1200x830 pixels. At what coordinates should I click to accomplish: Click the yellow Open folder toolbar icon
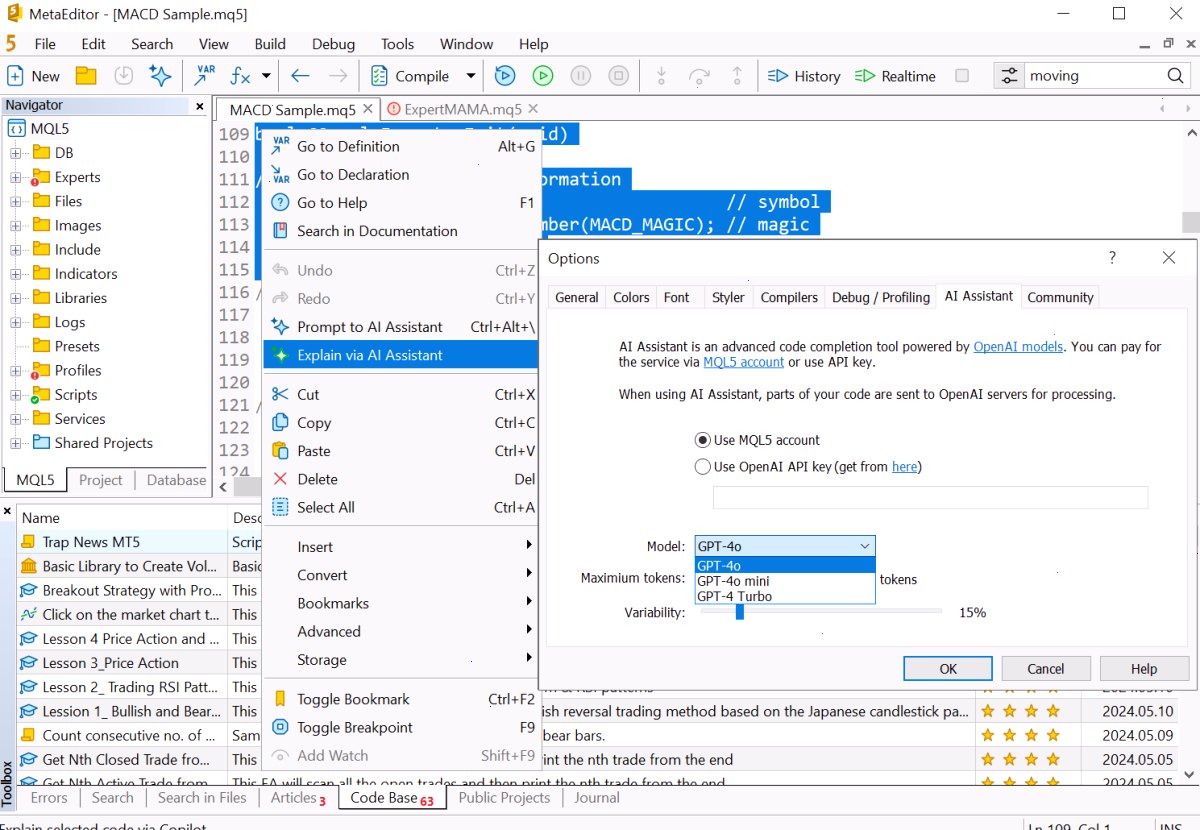(x=86, y=76)
